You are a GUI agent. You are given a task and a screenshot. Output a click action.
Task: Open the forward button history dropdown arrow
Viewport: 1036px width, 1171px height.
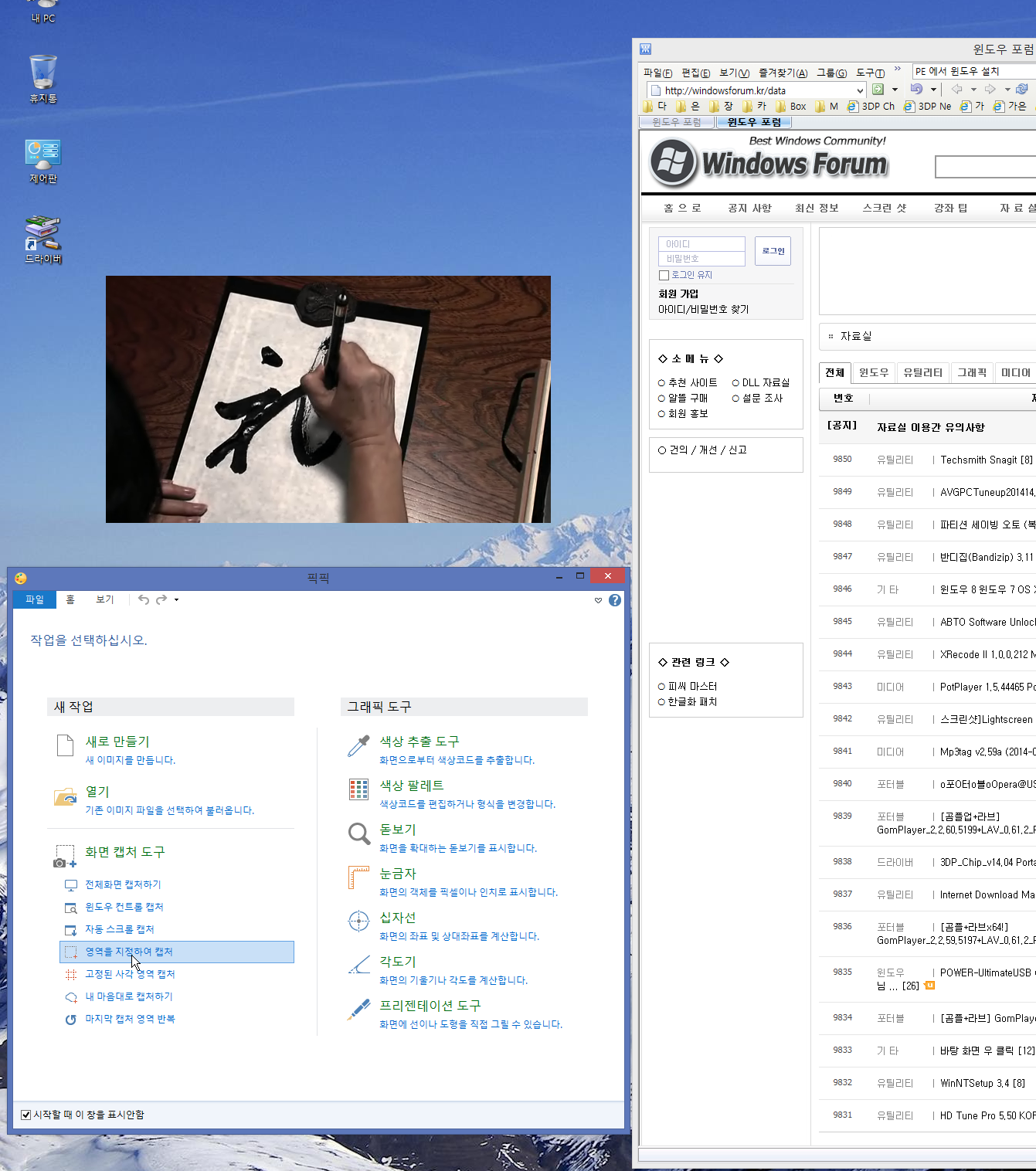(x=1007, y=90)
